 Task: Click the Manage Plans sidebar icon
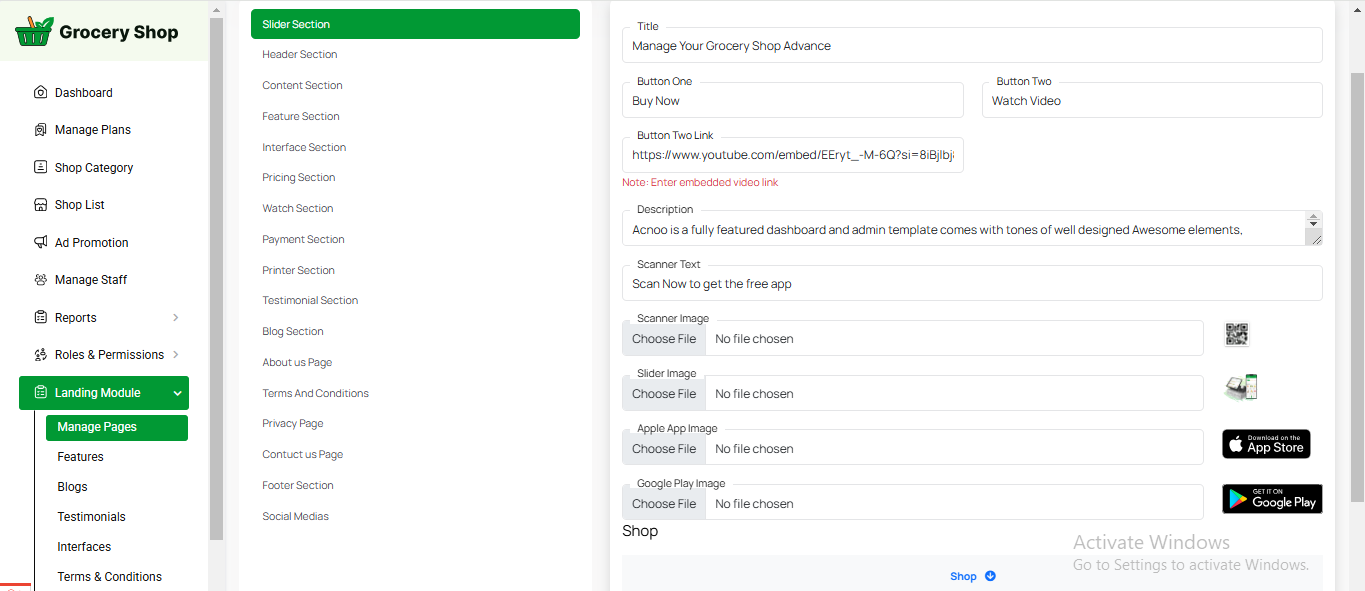click(x=40, y=130)
